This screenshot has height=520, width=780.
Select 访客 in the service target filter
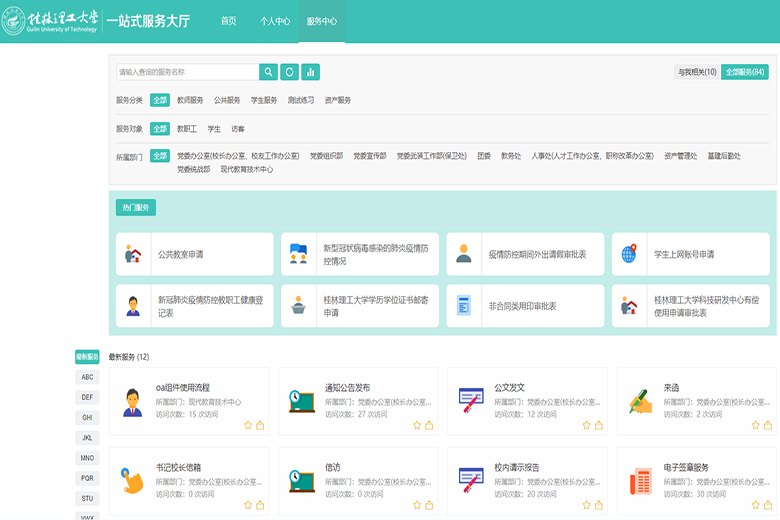click(238, 129)
